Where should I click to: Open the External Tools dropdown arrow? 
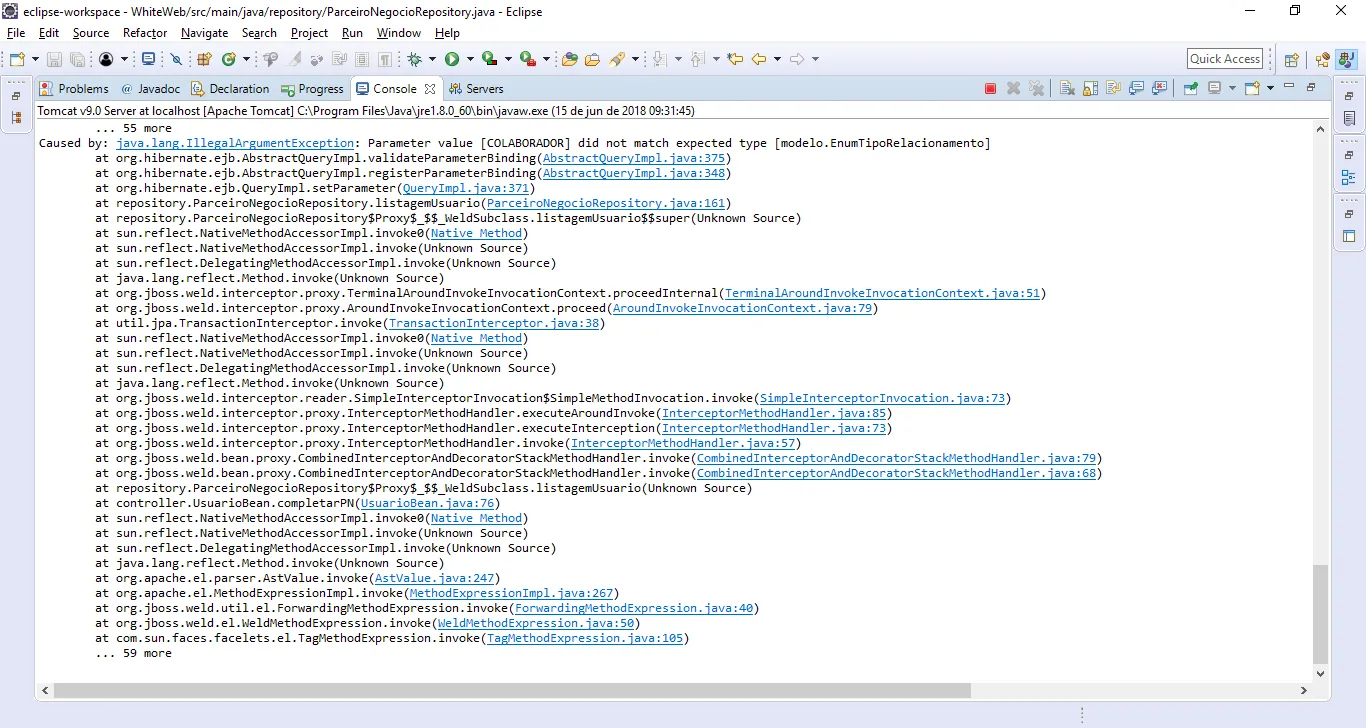coord(546,60)
